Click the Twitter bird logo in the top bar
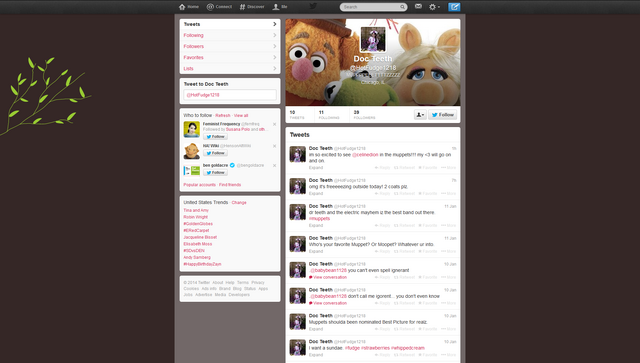Viewport: 640px width, 363px height. click(313, 6)
